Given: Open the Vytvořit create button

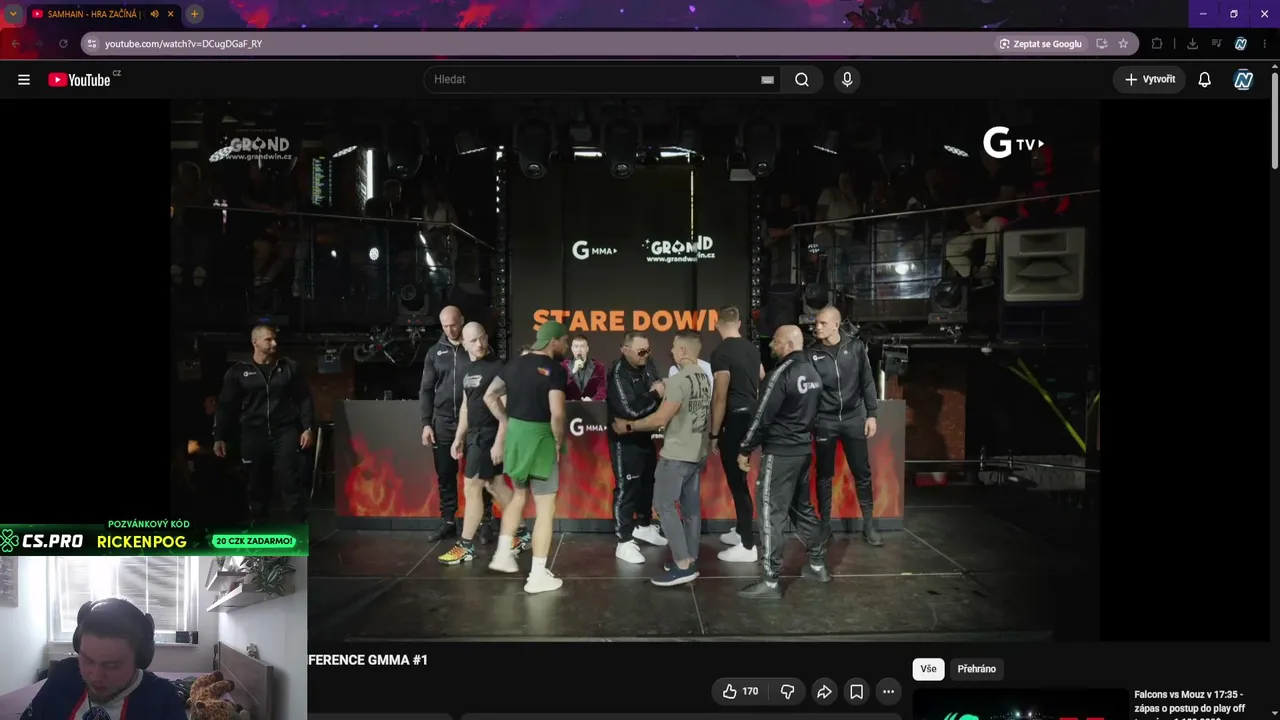Looking at the screenshot, I should pyautogui.click(x=1149, y=80).
